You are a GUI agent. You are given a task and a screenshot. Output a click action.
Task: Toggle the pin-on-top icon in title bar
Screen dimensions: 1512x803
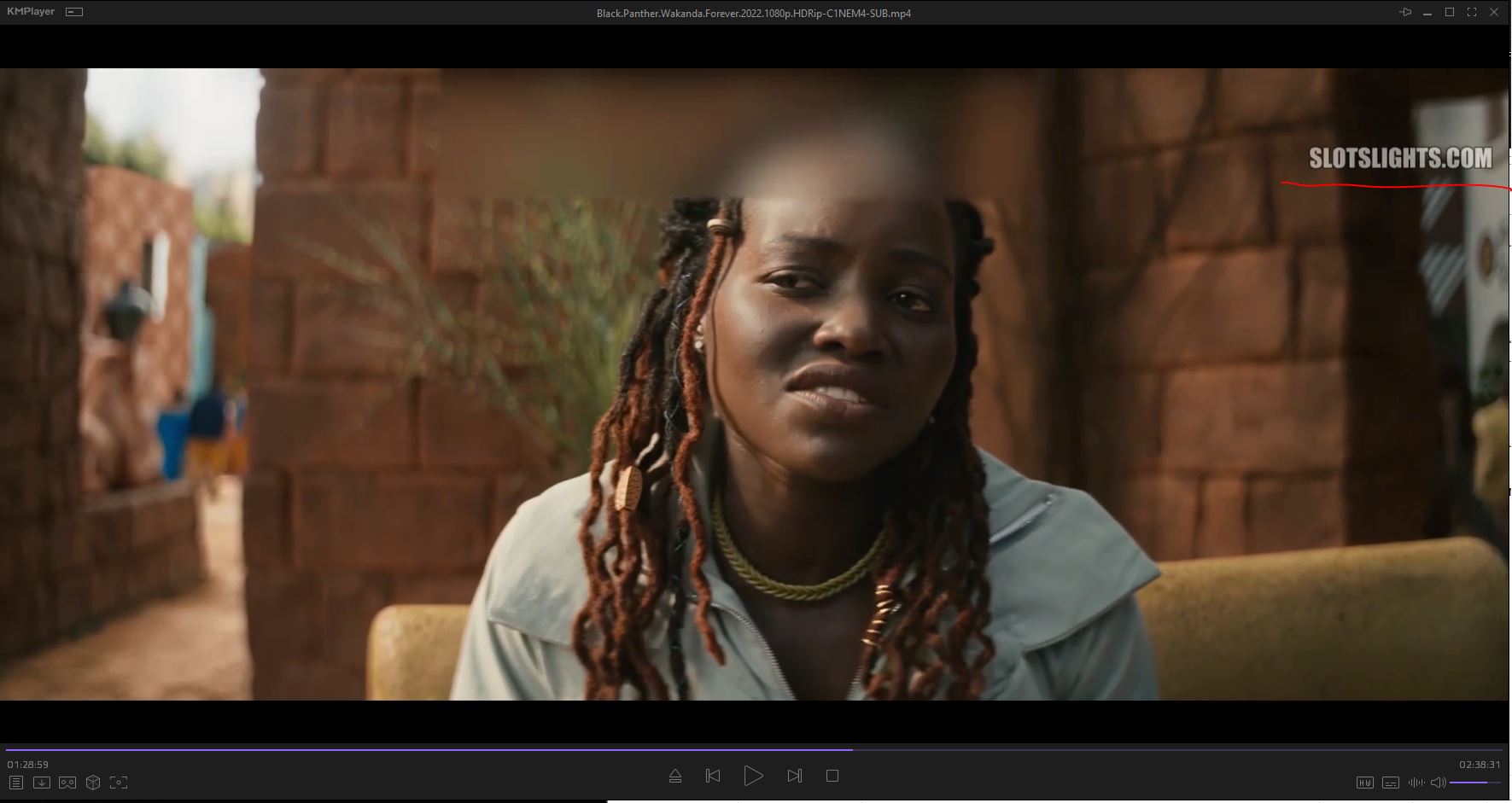(x=1405, y=12)
